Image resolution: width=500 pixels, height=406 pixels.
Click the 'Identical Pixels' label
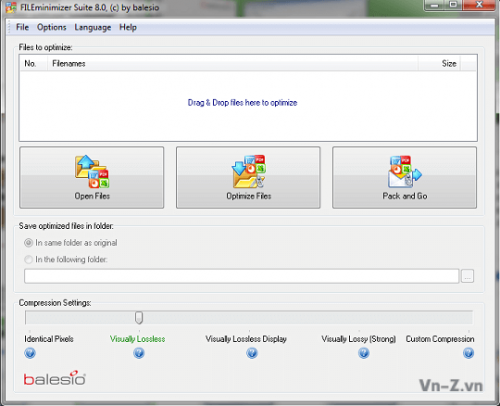[49, 339]
